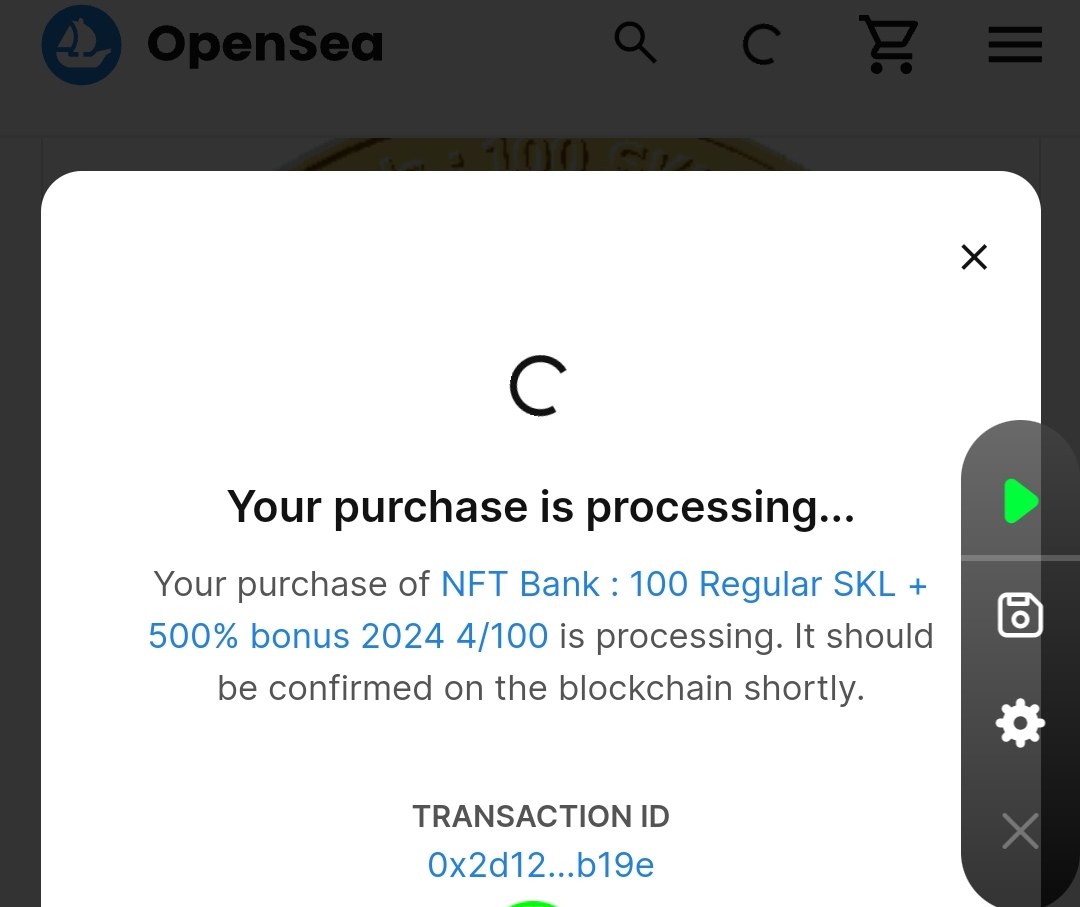Click the loading spinner in the header
The image size is (1080, 907).
[760, 45]
